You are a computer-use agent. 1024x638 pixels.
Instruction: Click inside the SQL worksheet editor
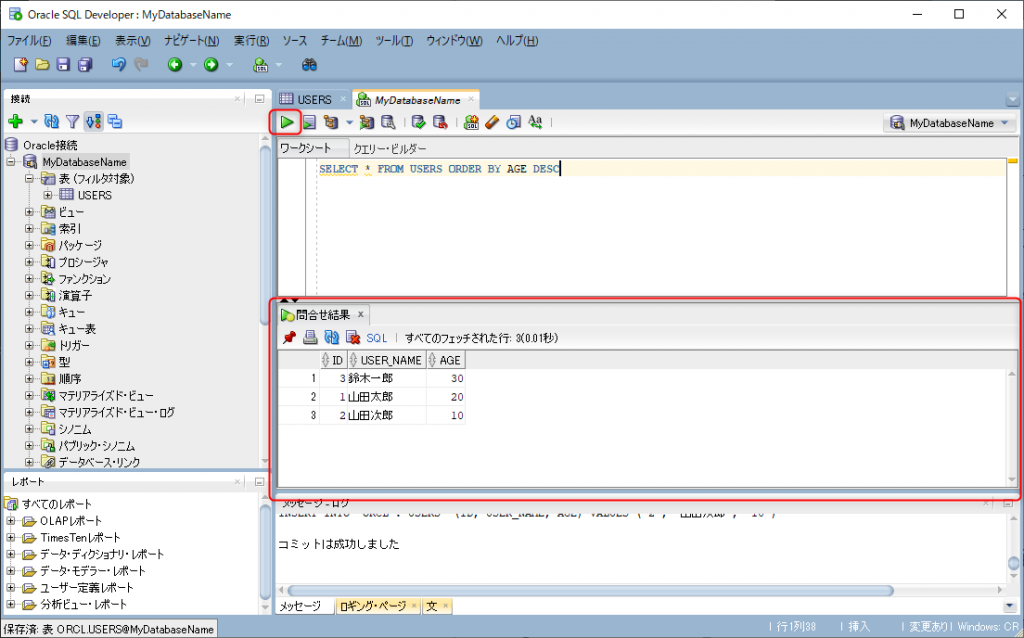tap(660, 229)
